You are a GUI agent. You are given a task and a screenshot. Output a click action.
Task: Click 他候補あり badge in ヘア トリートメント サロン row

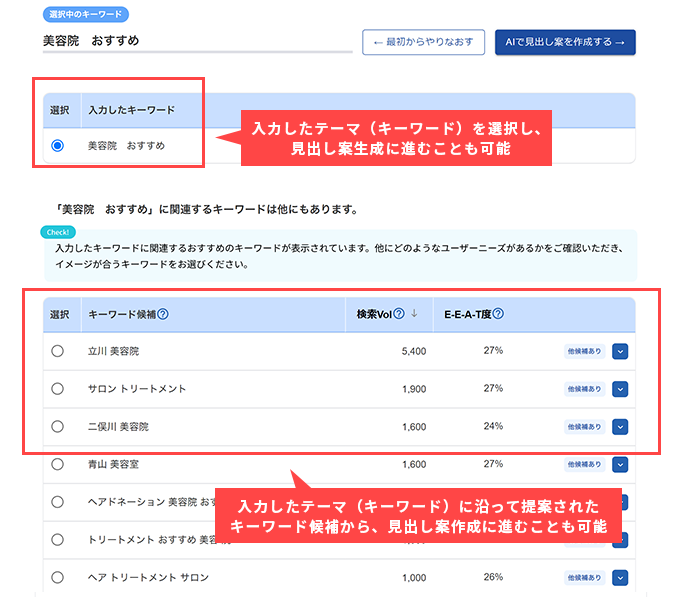[584, 578]
